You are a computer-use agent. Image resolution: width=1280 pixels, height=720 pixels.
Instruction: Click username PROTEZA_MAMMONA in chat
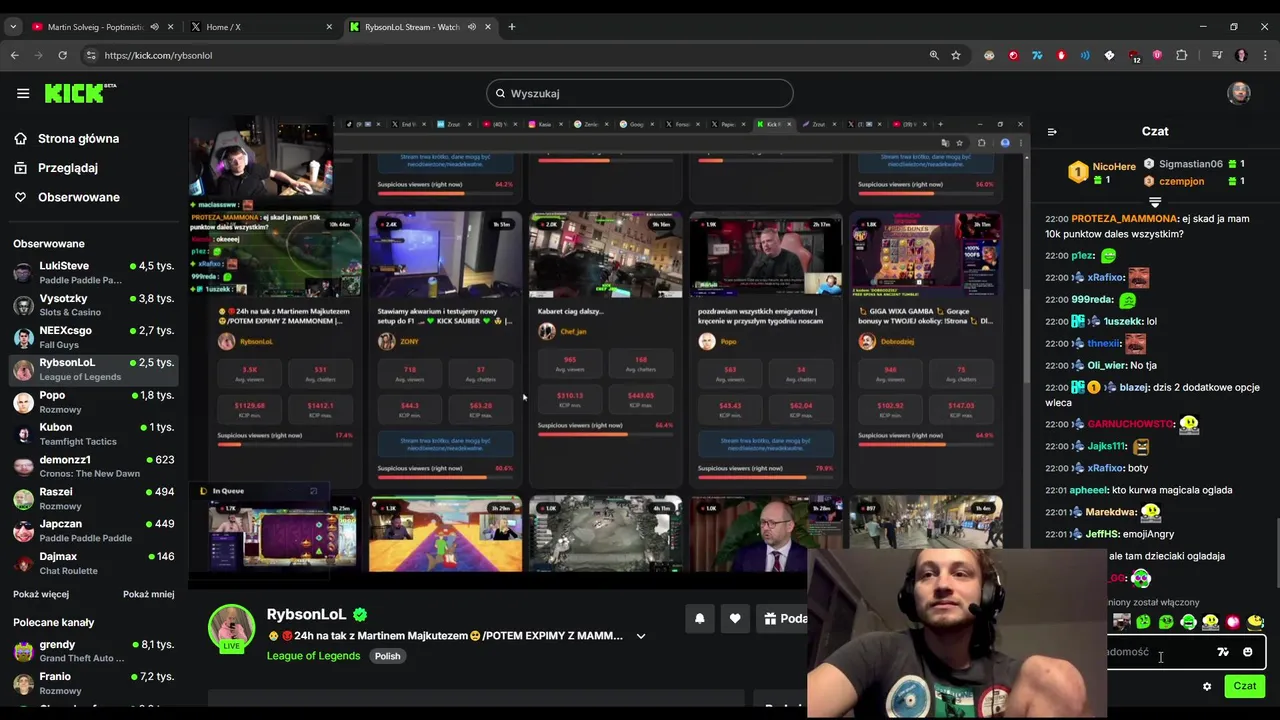click(1124, 218)
